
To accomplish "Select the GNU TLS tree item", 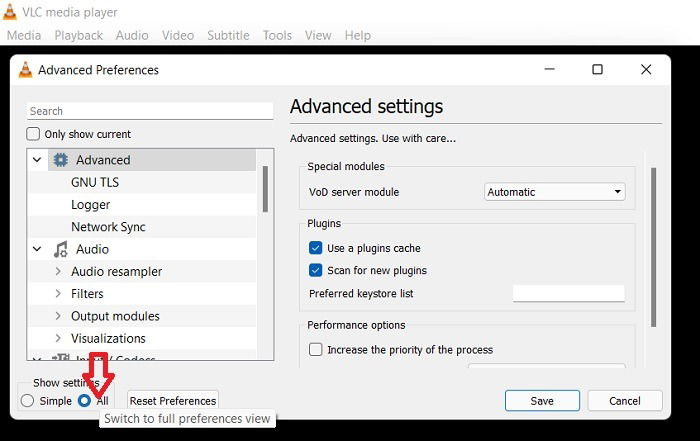I will click(x=95, y=182).
